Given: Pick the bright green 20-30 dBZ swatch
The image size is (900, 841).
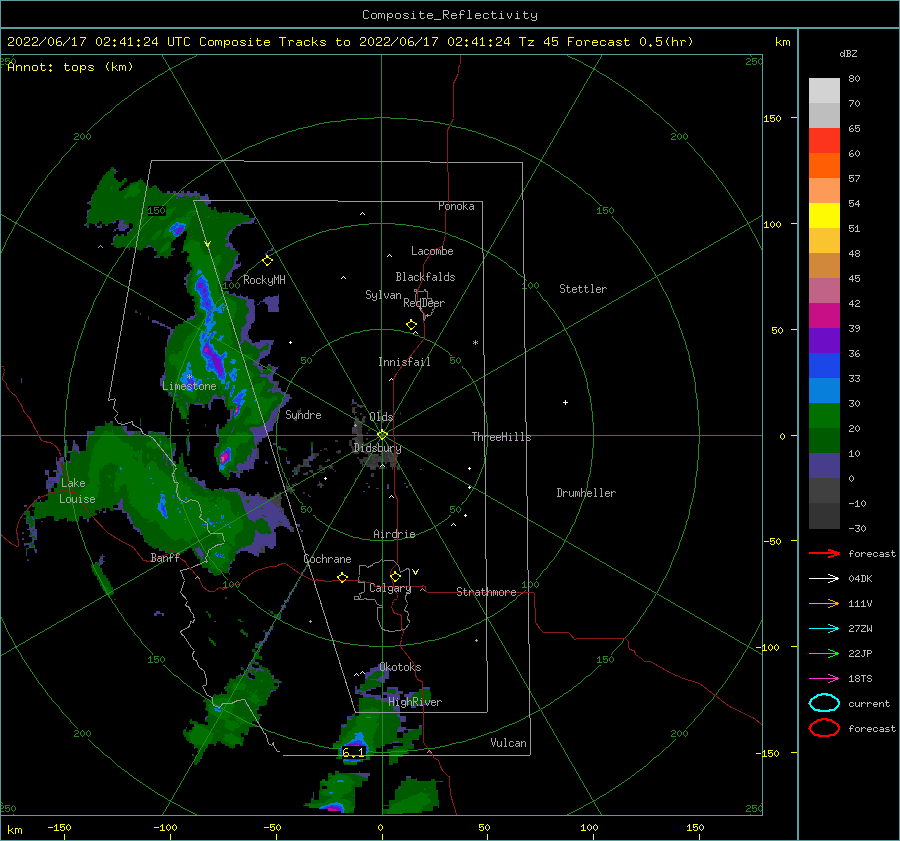Looking at the screenshot, I should (x=824, y=416).
